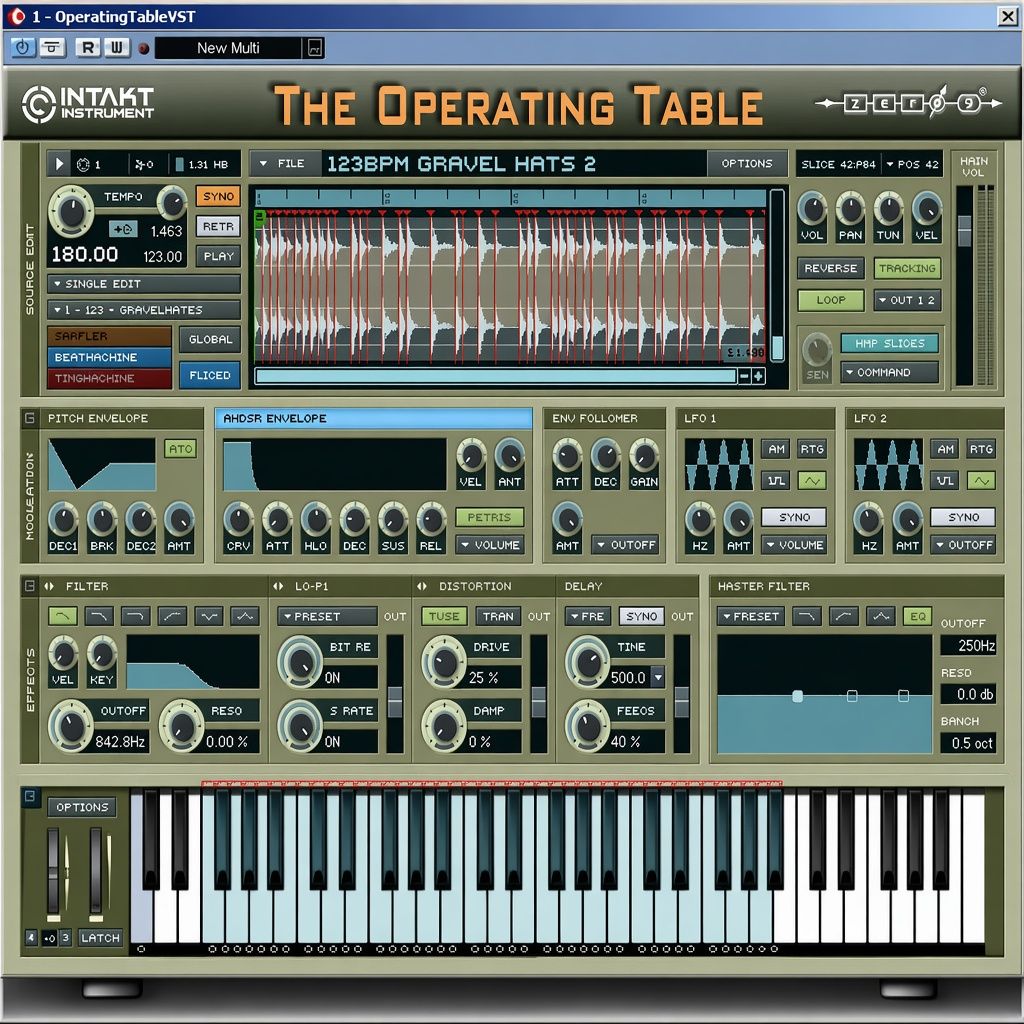This screenshot has width=1024, height=1024.
Task: Toggle the SYNC button in tempo section
Action: tap(218, 196)
